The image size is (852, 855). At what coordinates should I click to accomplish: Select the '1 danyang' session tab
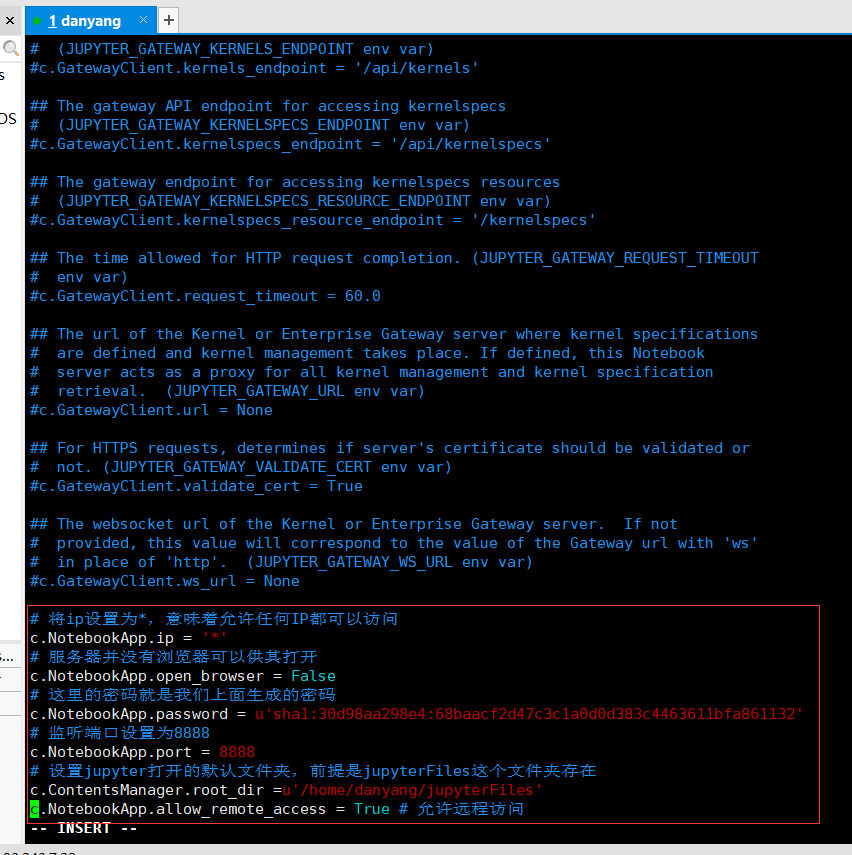click(x=91, y=21)
